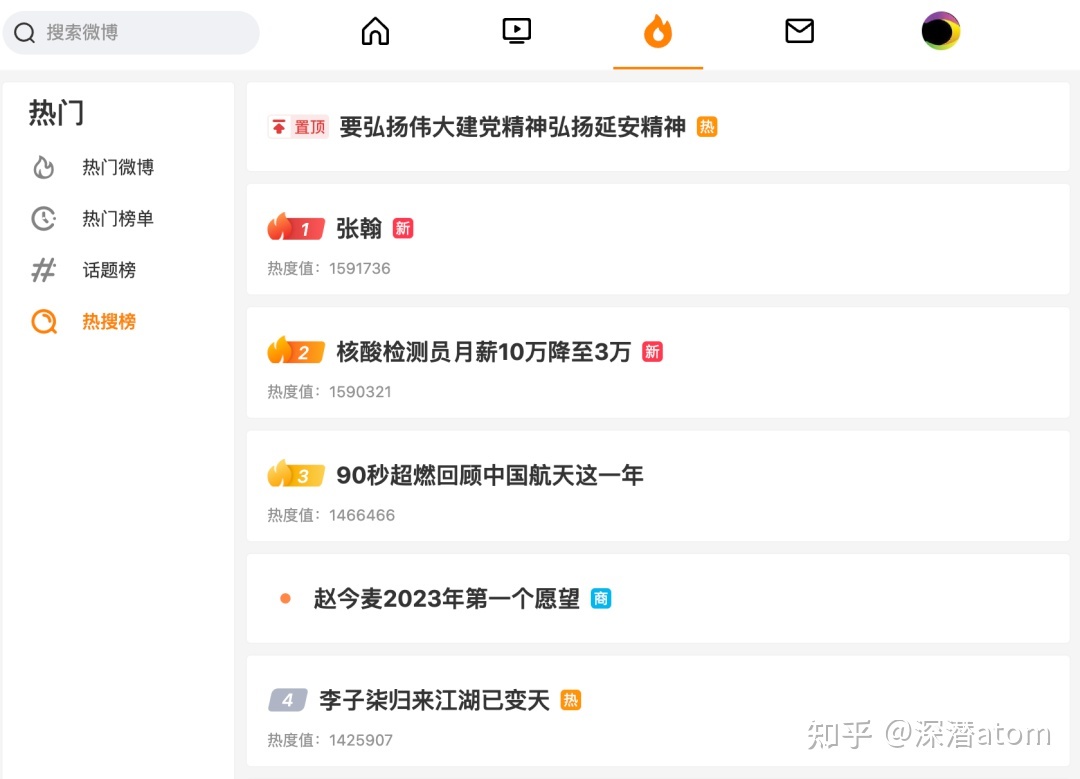Open the user profile avatar
Screen dimensions: 1080x779
point(941,31)
